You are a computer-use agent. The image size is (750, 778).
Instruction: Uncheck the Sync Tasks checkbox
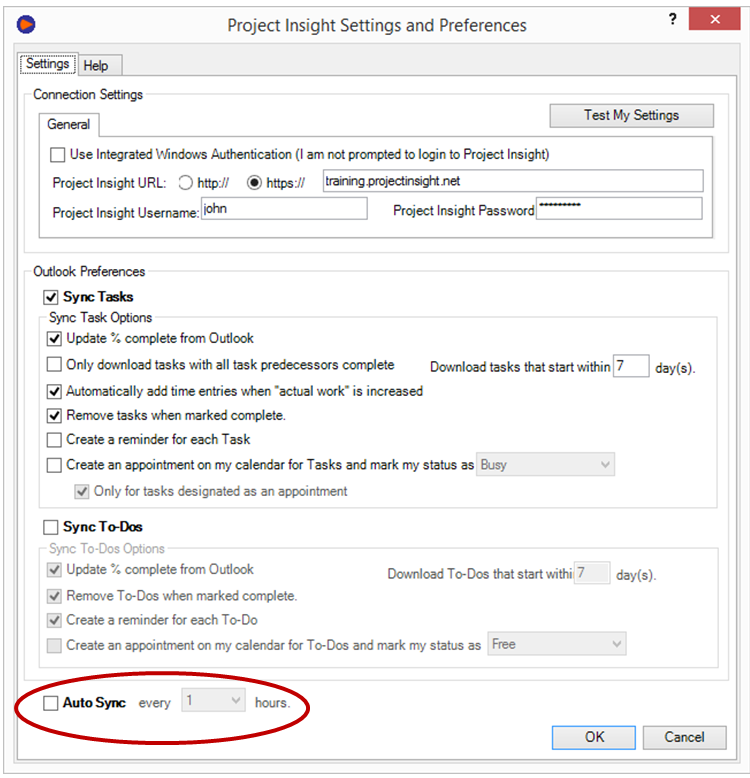(x=51, y=297)
